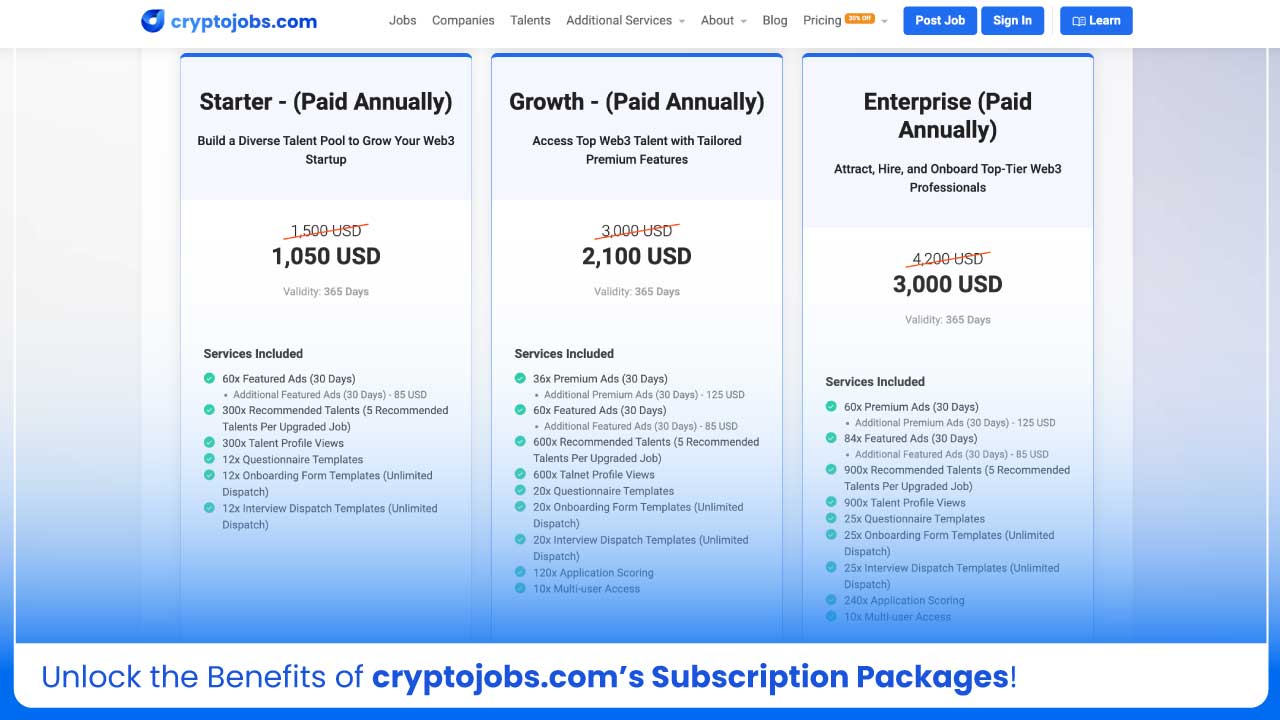Click the Enterprise (Paid Annually) plan heading

point(947,114)
